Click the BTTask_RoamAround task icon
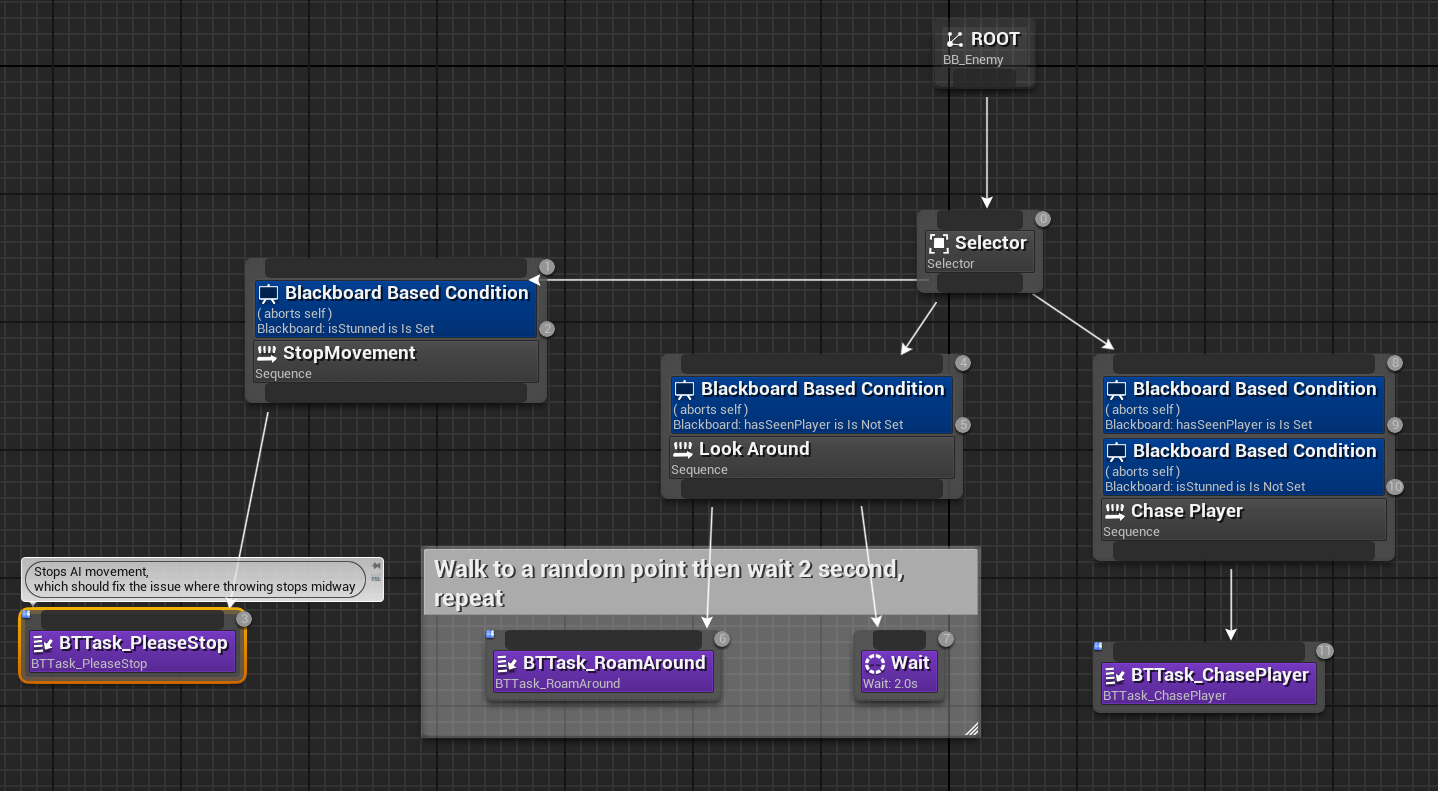 coord(507,663)
